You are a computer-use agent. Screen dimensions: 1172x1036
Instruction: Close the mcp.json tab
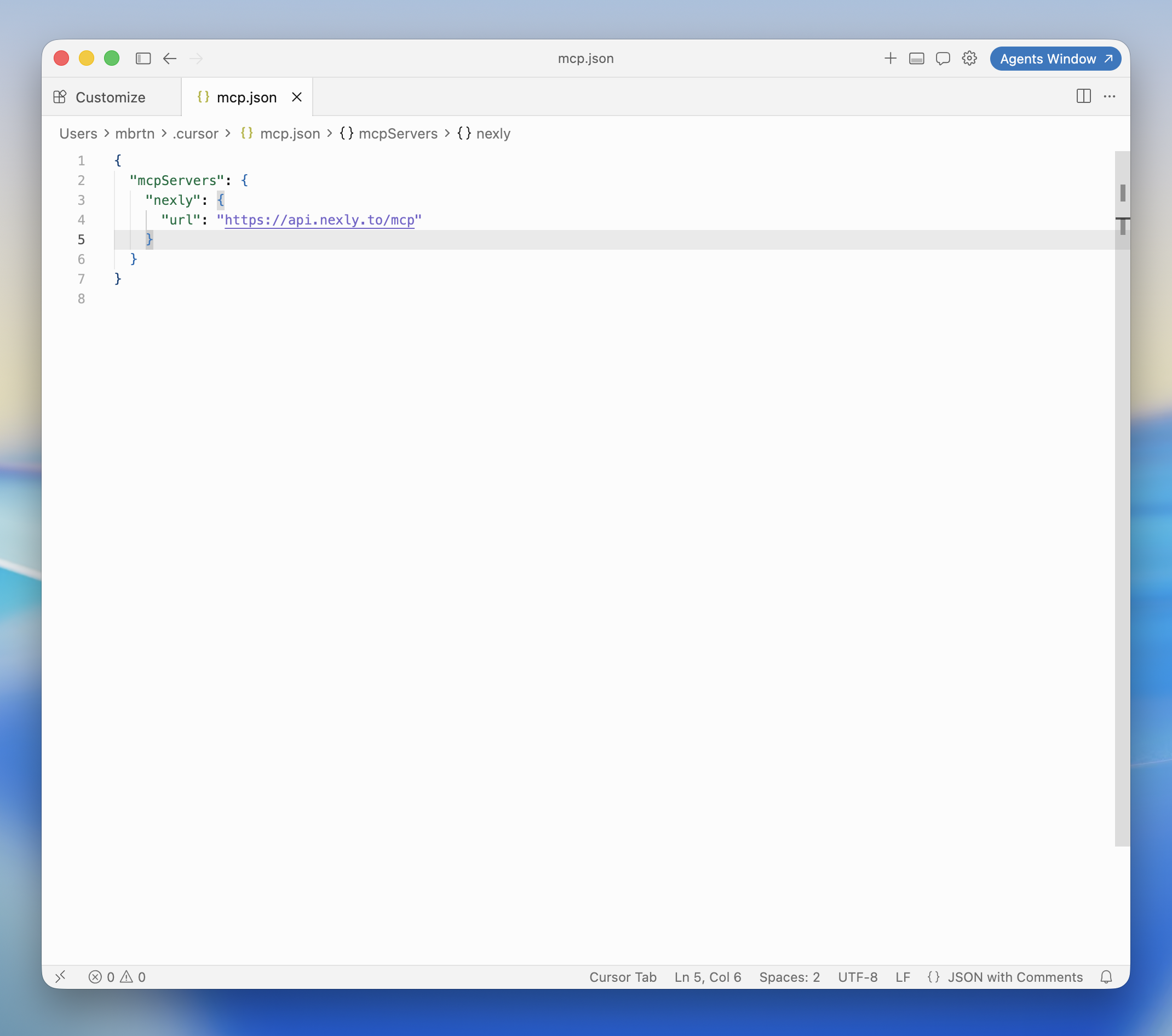[x=296, y=97]
